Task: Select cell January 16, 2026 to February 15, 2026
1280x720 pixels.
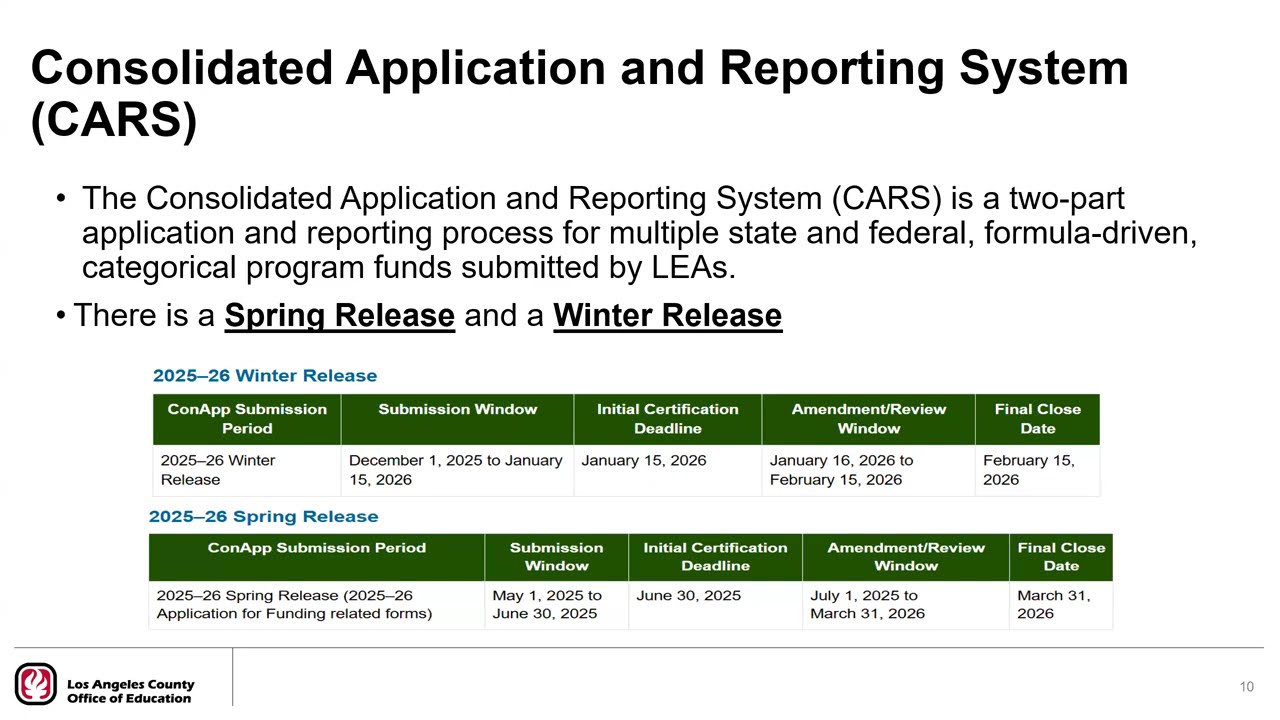Action: click(868, 470)
